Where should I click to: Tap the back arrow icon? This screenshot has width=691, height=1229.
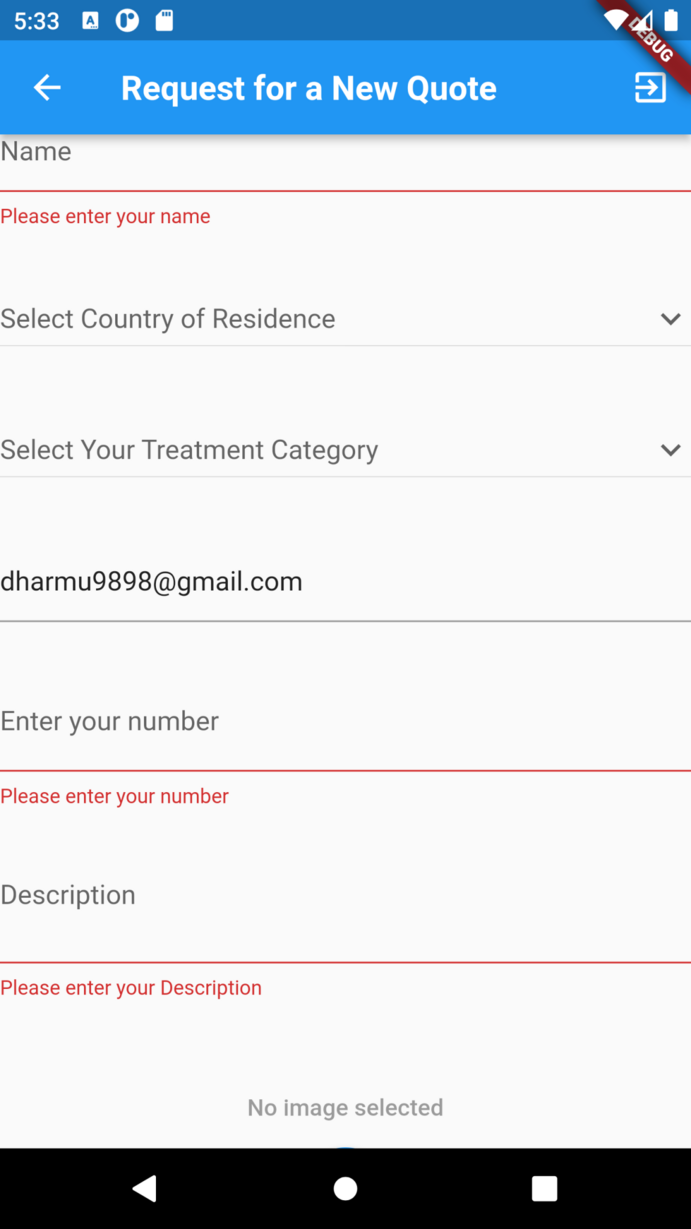(x=47, y=88)
